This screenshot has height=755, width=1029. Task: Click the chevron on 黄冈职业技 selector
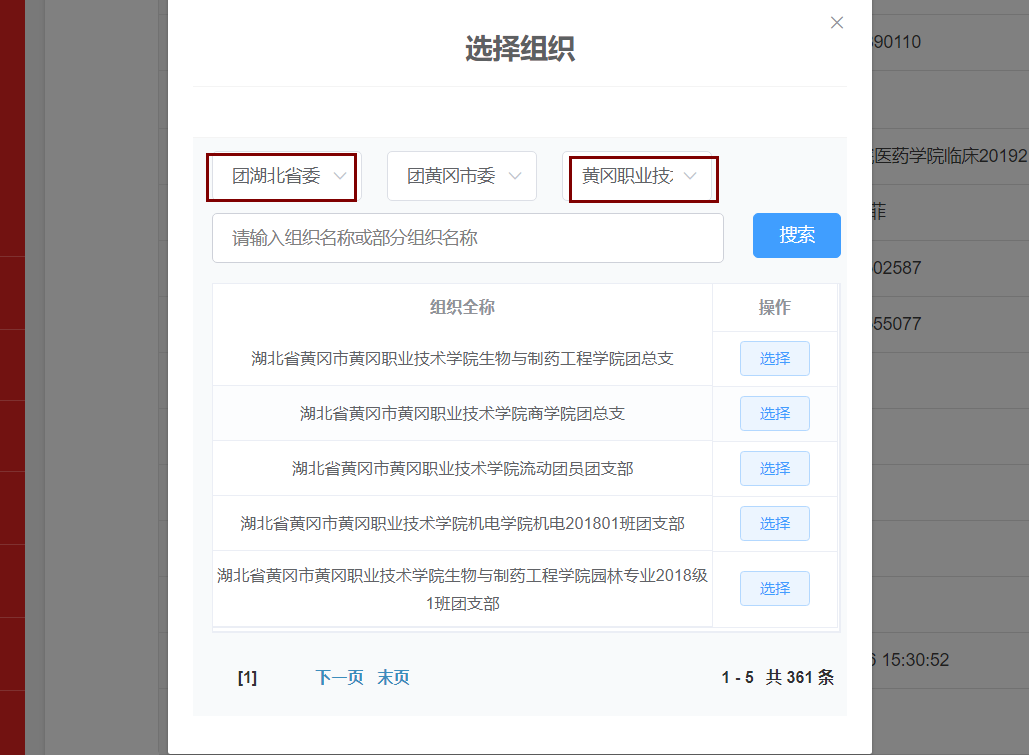click(690, 175)
